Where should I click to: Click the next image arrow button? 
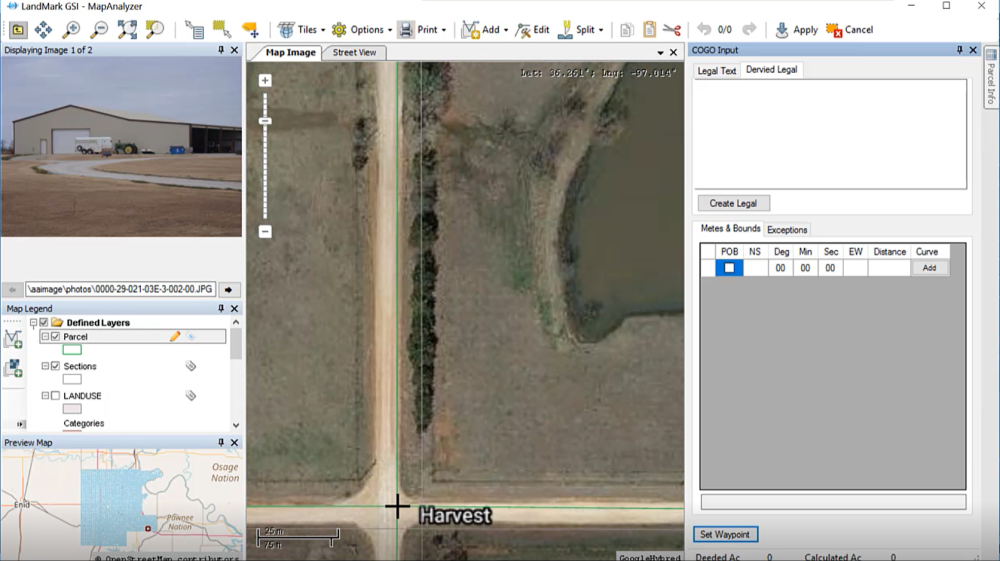pos(228,289)
